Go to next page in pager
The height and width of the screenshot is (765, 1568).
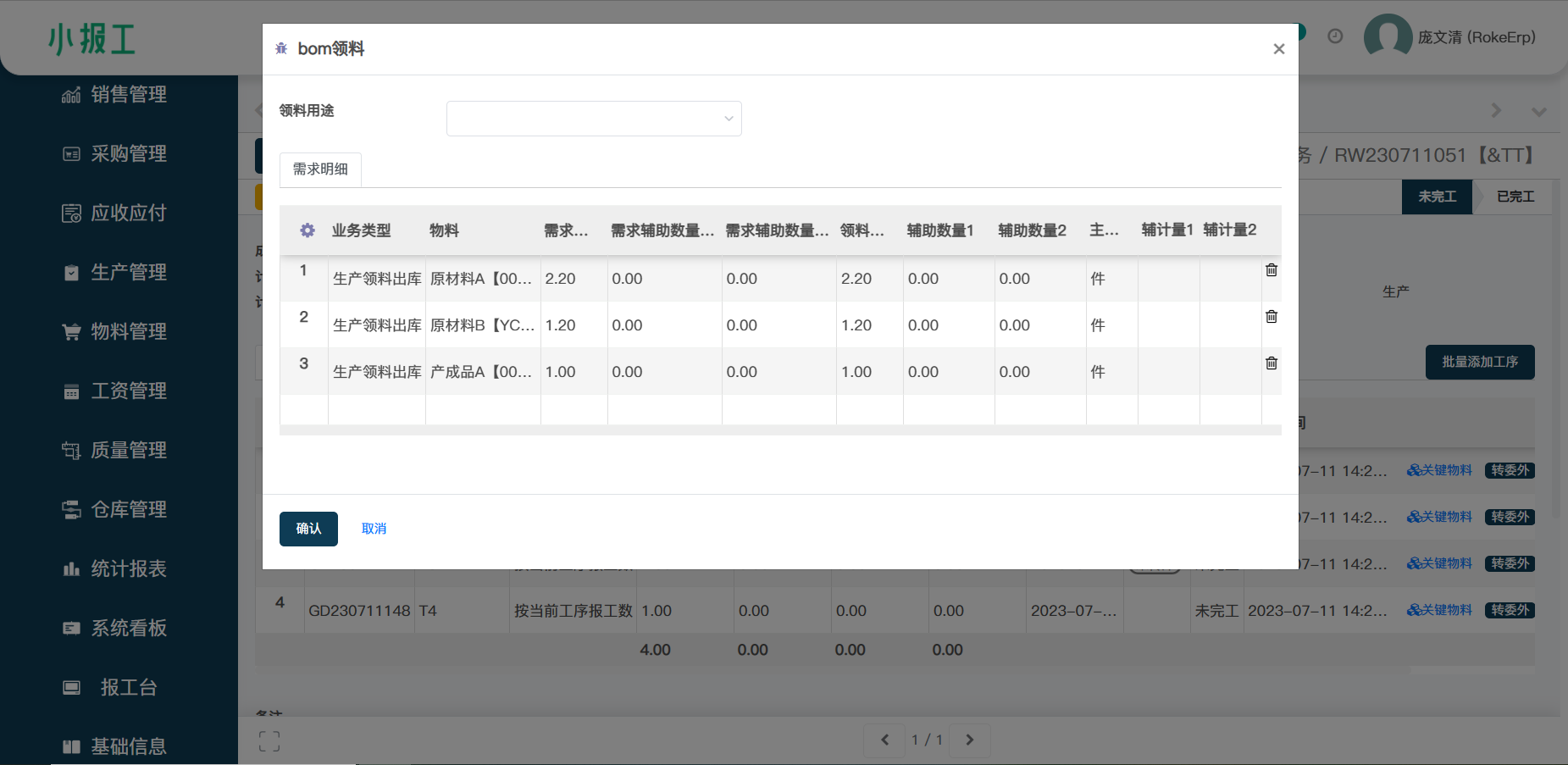pos(970,740)
